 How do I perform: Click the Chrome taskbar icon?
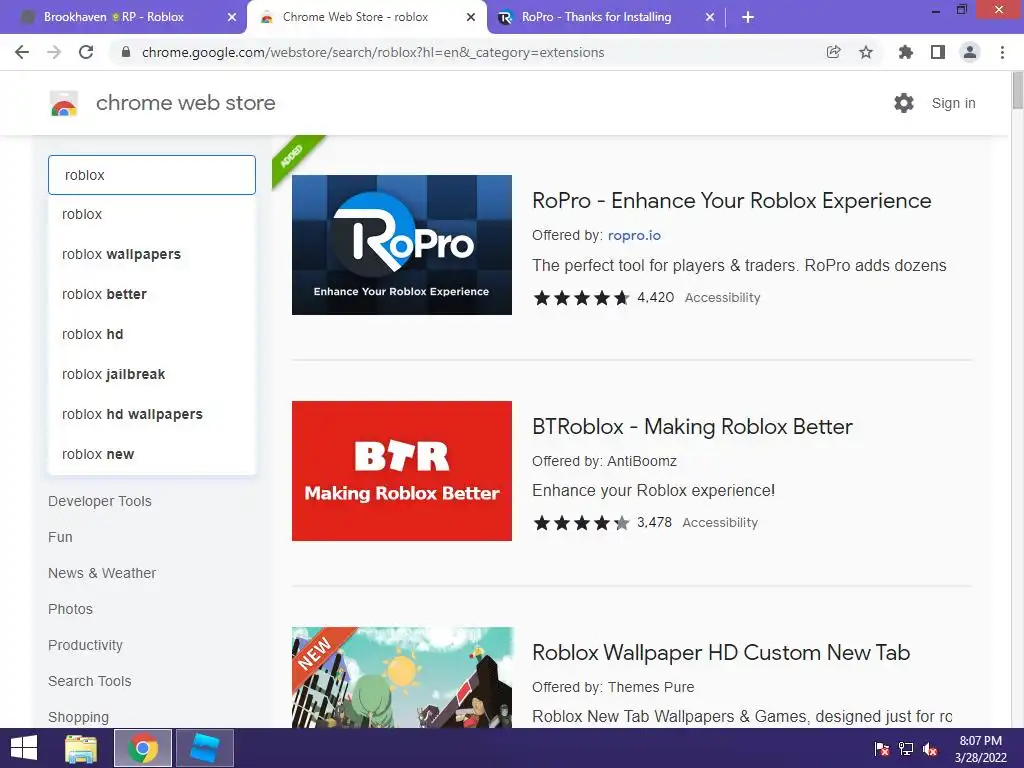(x=142, y=748)
